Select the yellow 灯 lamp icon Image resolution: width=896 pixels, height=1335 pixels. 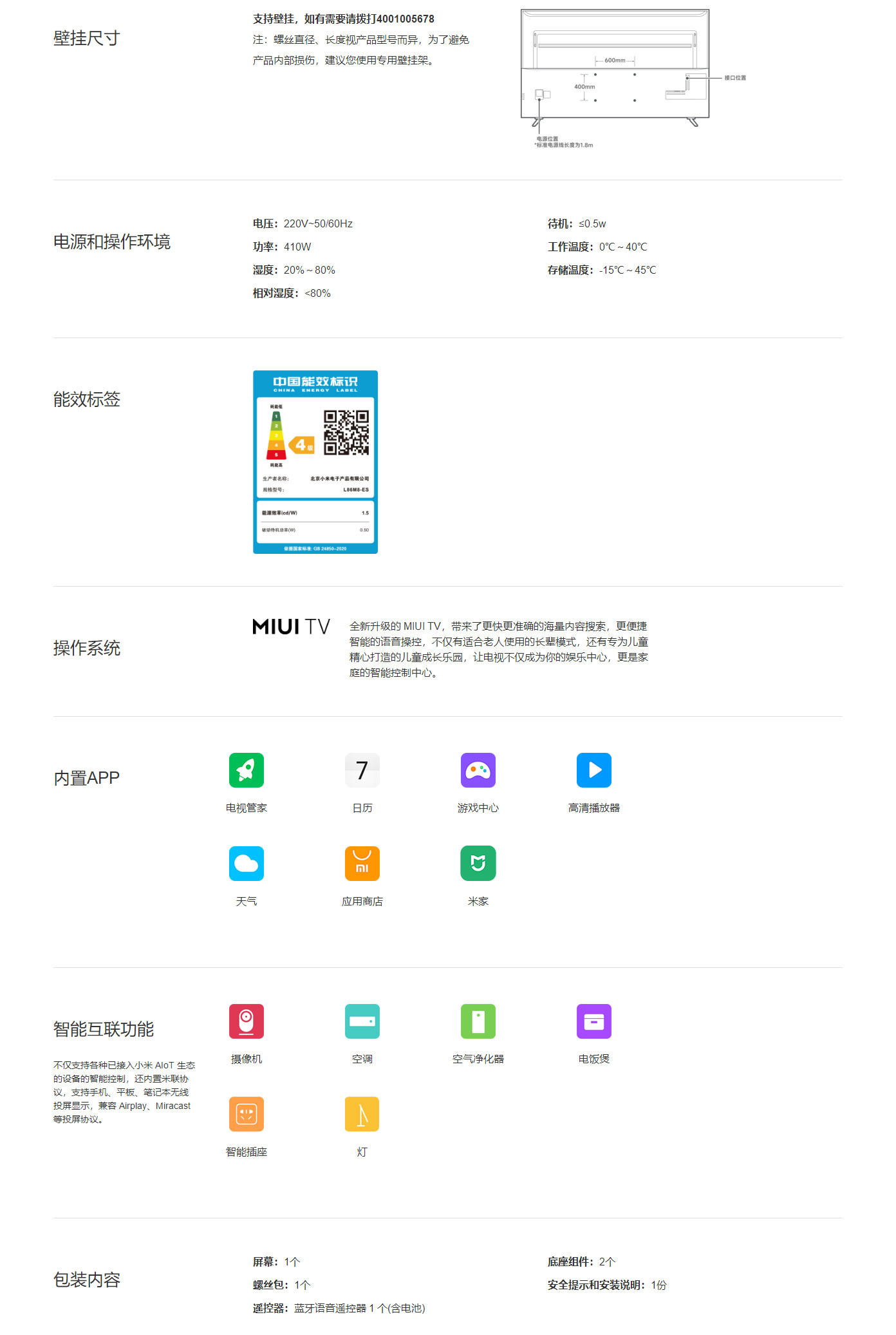tap(362, 1114)
